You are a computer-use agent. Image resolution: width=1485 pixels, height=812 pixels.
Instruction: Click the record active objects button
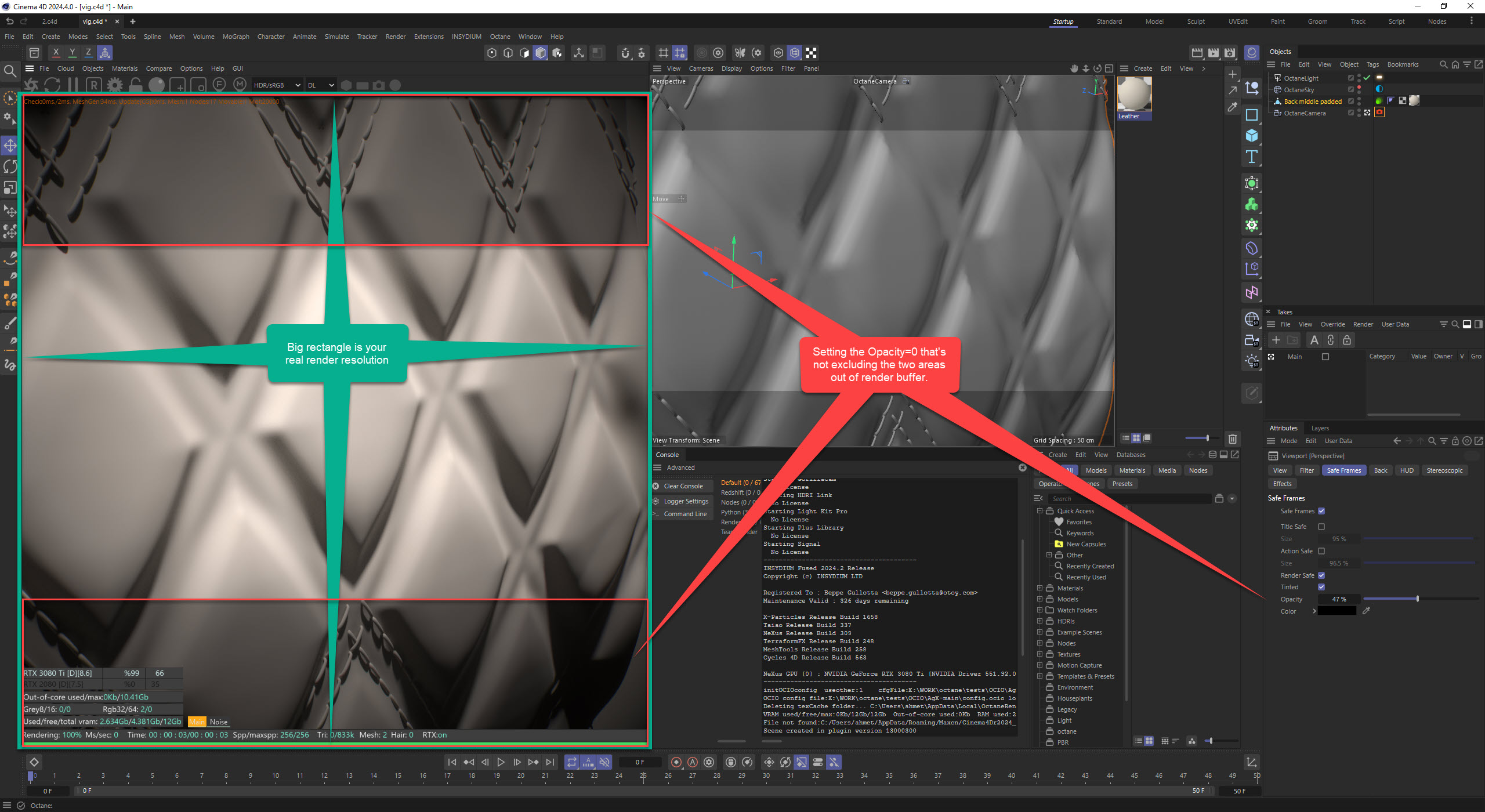(676, 762)
